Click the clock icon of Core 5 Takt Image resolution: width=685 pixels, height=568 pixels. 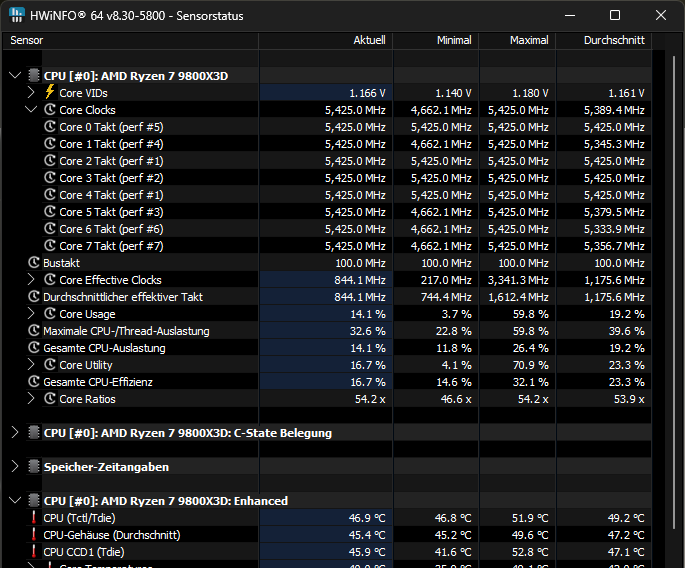[x=50, y=212]
